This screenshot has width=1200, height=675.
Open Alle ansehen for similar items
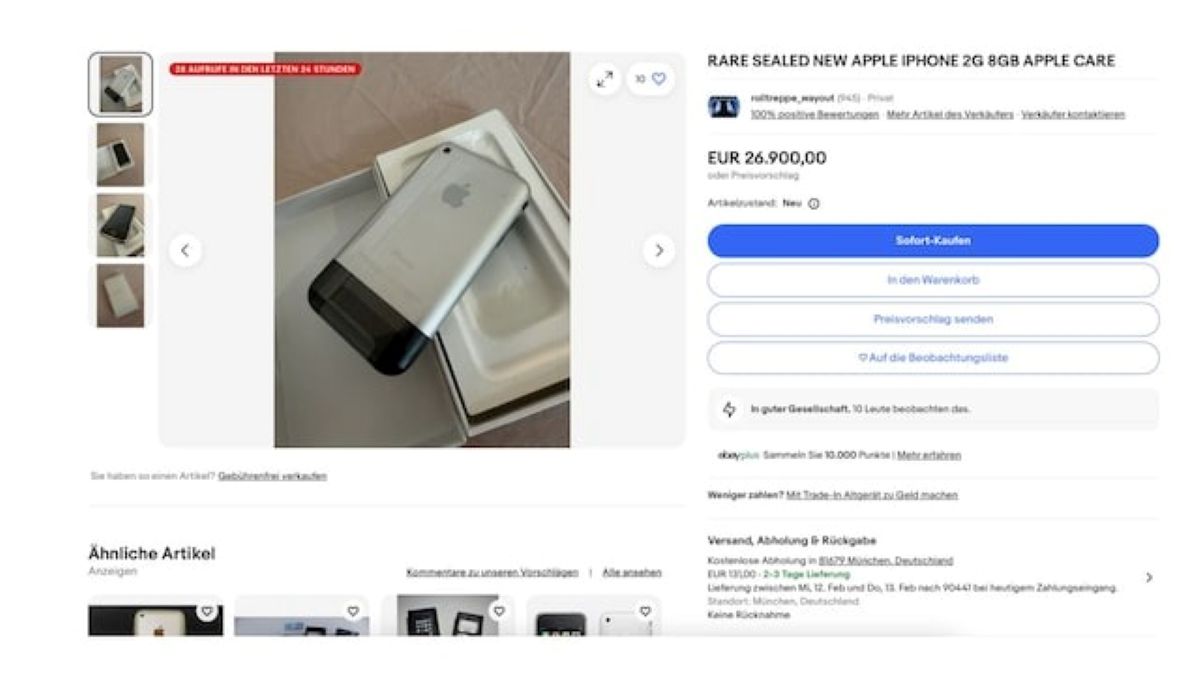632,572
